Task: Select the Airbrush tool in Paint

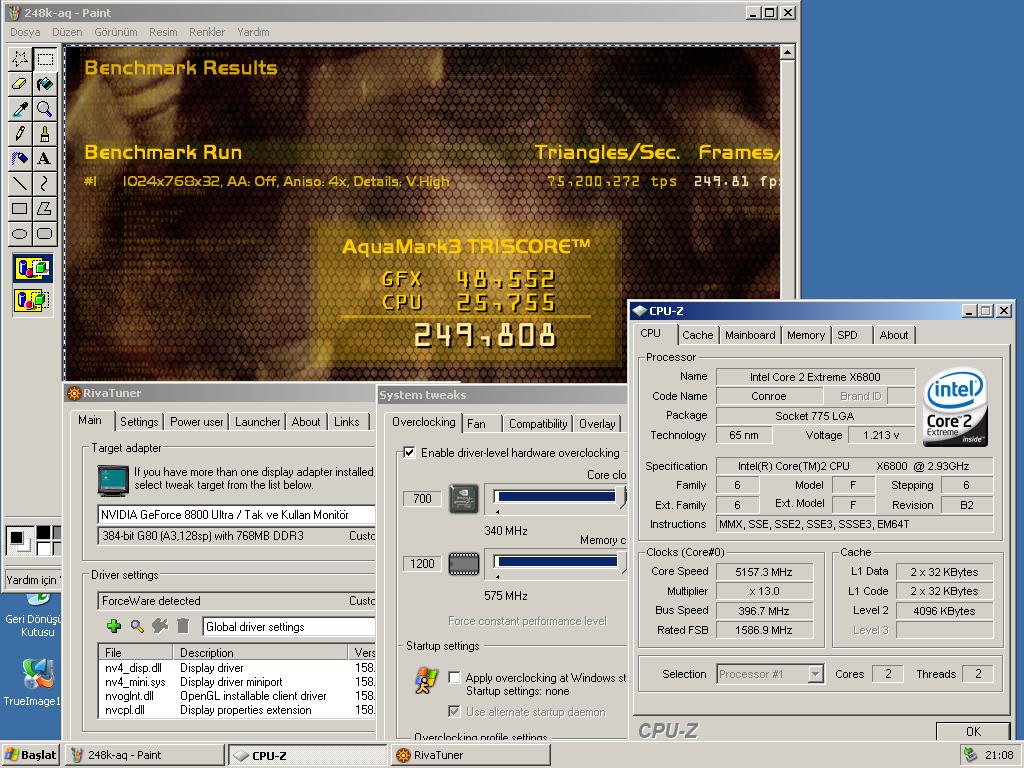Action: (x=20, y=159)
